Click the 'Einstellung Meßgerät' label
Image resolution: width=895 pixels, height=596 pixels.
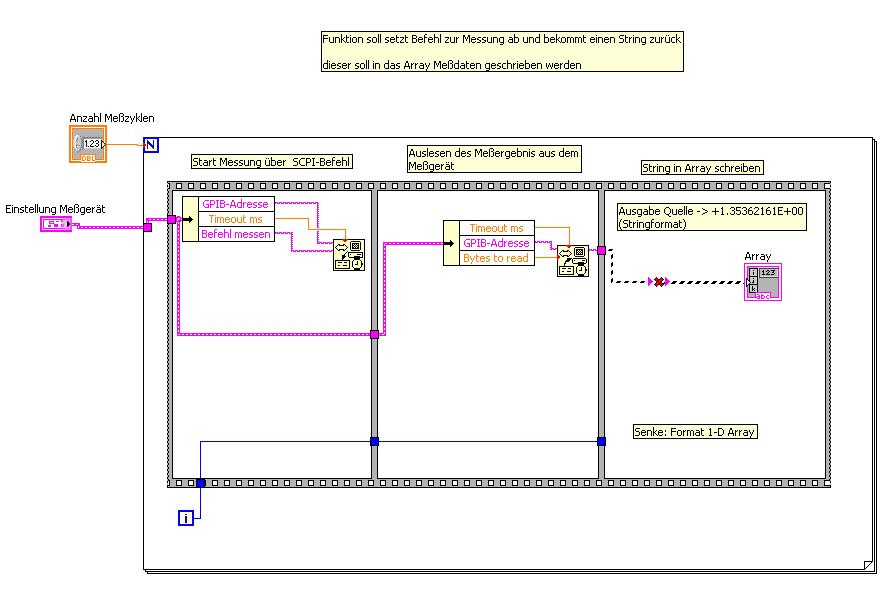tap(55, 209)
